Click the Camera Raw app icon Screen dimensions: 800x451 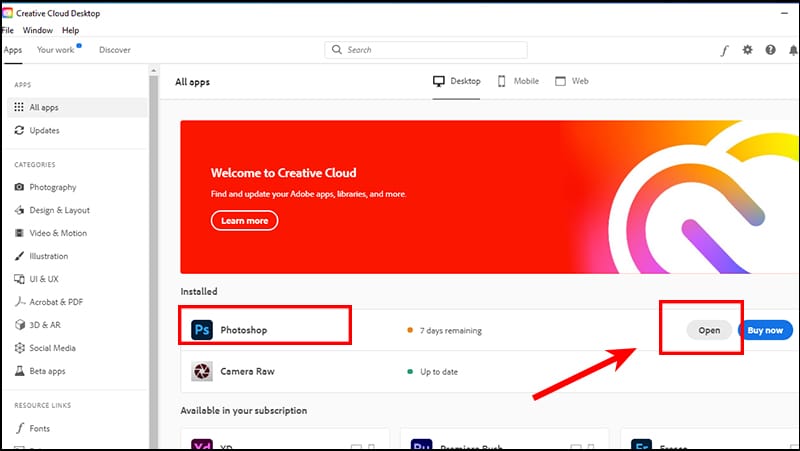tap(203, 371)
